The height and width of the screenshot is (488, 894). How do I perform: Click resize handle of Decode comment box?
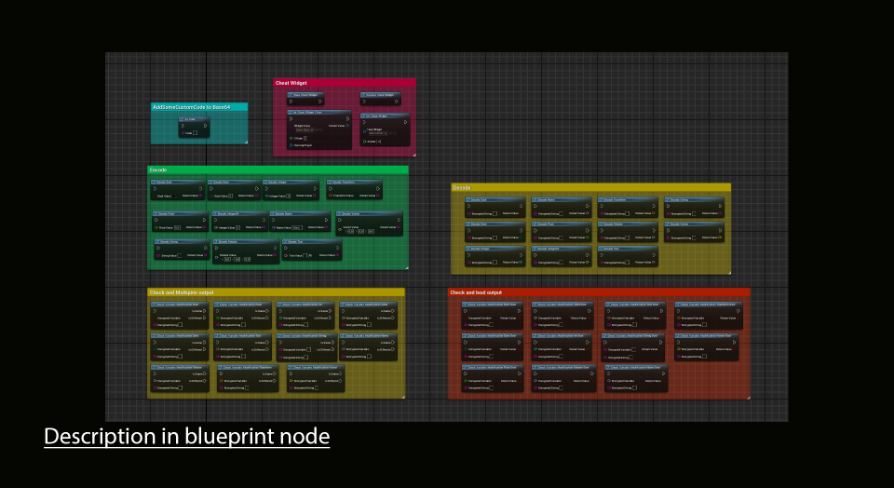(727, 271)
